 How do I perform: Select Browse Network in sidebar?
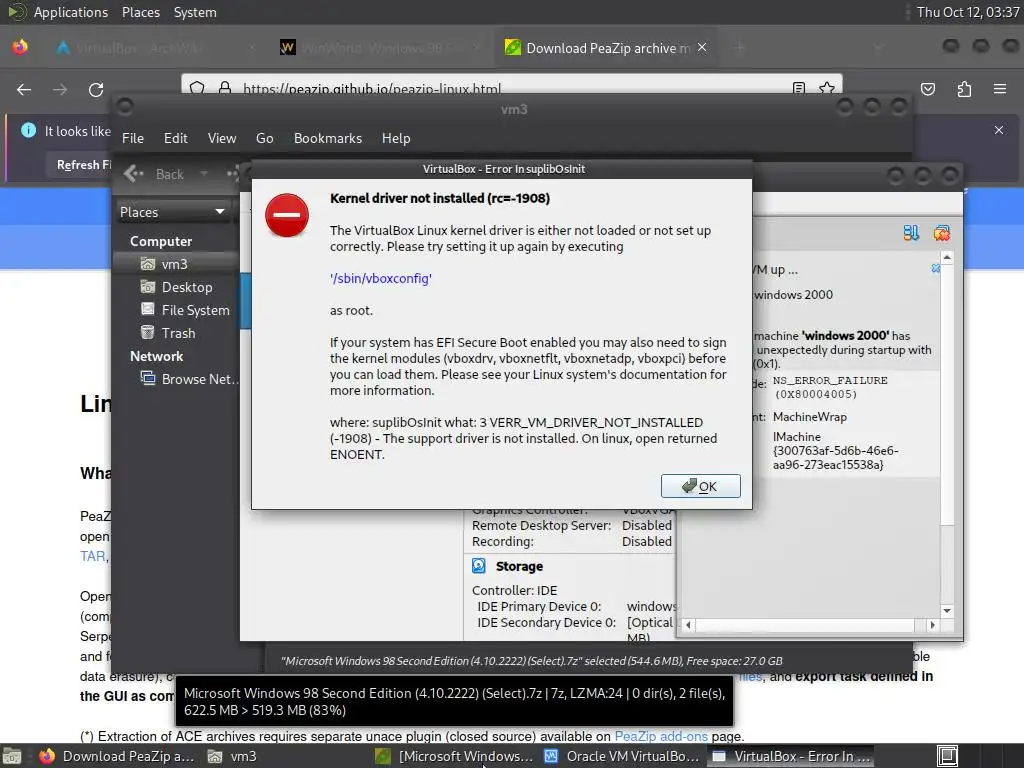click(x=189, y=379)
